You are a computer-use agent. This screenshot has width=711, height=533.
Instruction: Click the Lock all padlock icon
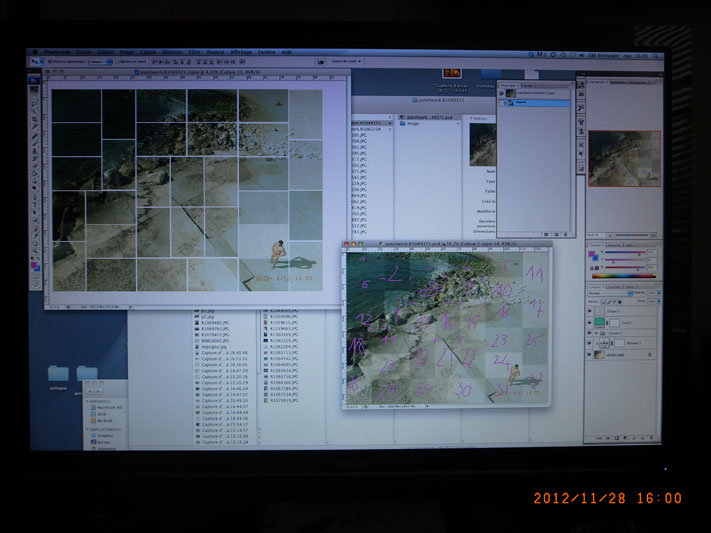click(619, 302)
